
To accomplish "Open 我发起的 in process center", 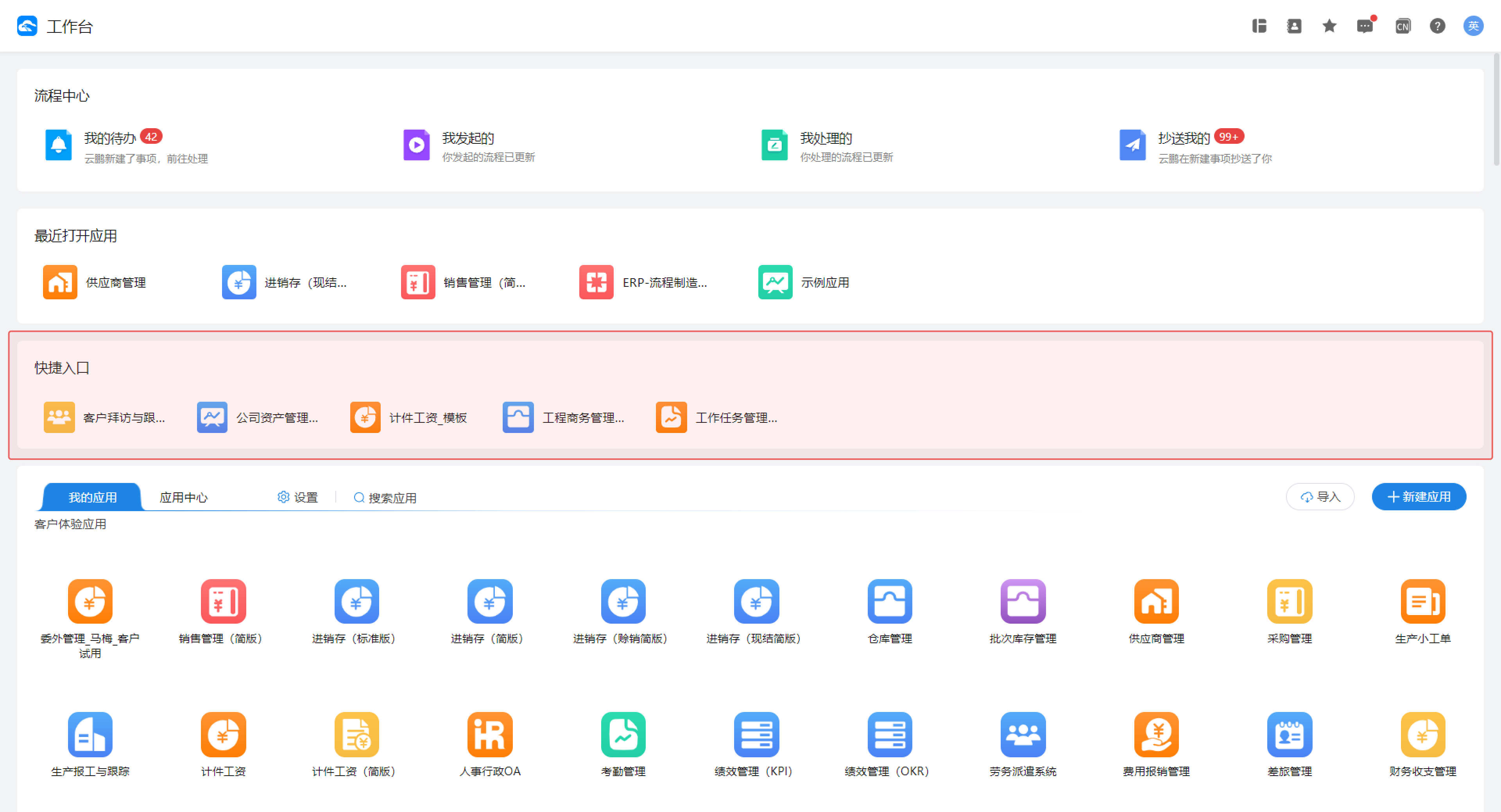I will click(469, 146).
